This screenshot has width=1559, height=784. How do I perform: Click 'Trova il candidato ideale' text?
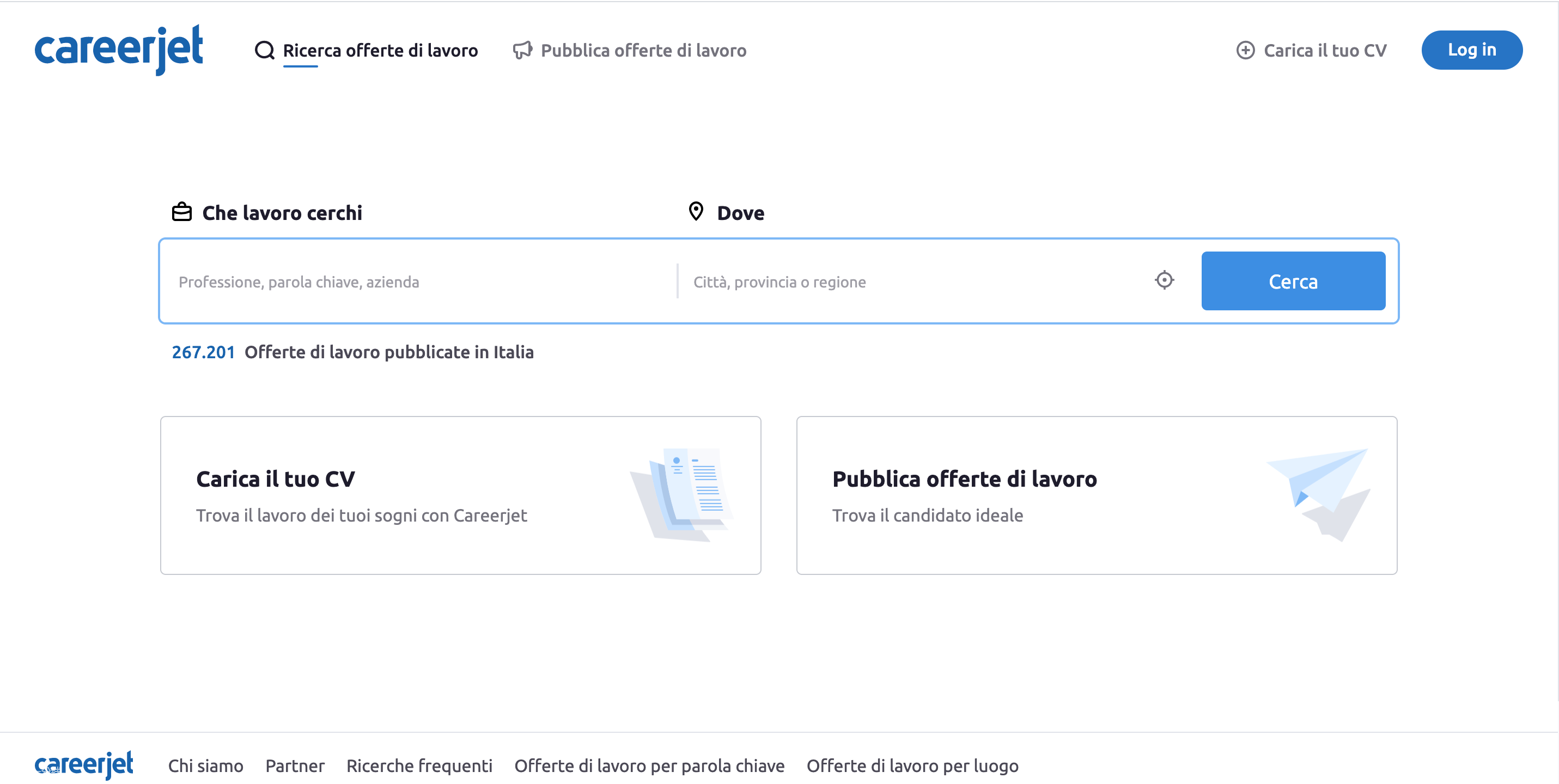pos(927,516)
